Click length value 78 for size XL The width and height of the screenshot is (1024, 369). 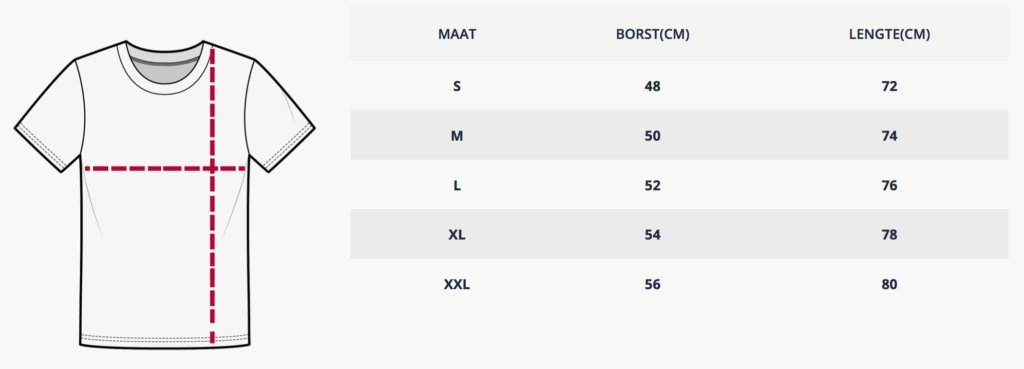click(889, 234)
